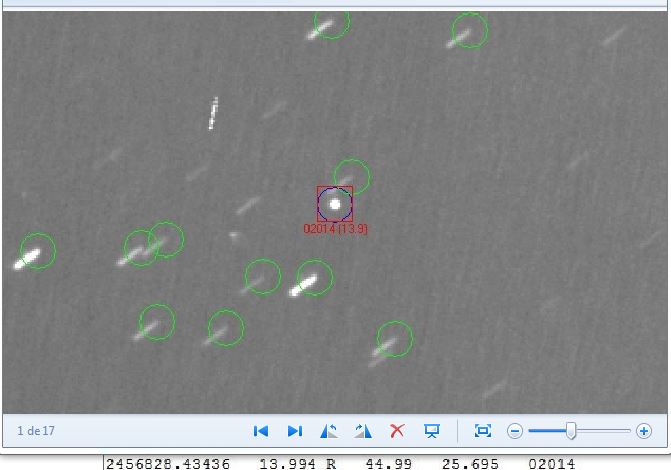This screenshot has height=470, width=671.
Task: Zoom in with the plus button
Action: coord(643,431)
